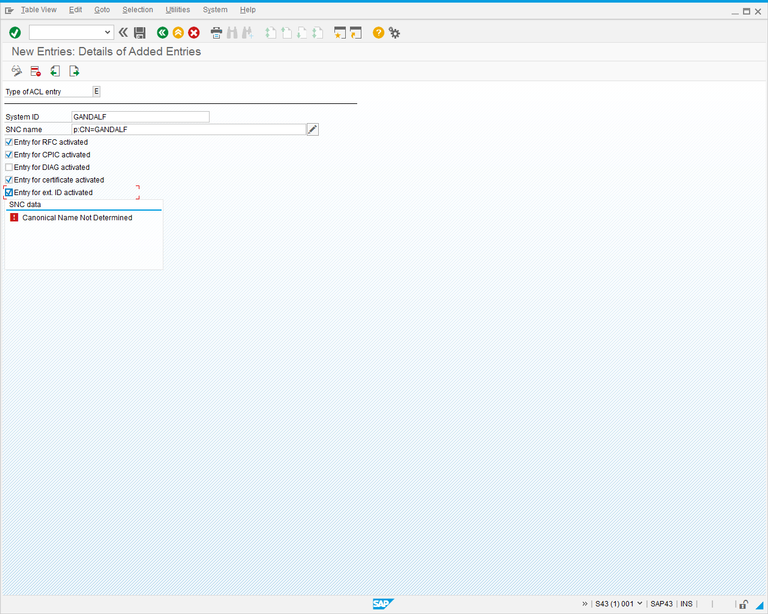
Task: Collapse the command field with double-chevron
Action: pos(123,33)
